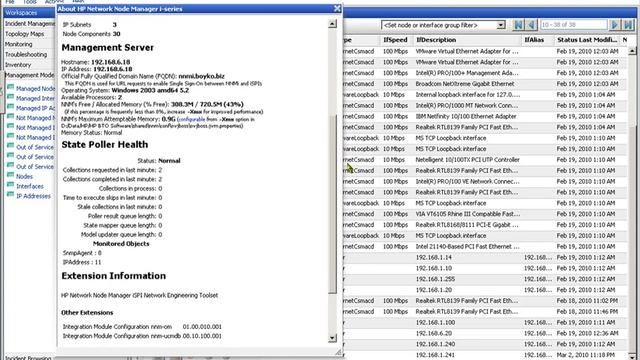Select 'Broadcom NetXtreme Gigabit Ethernet' cell
Viewport: 640px width, 360px height.
(x=465, y=84)
